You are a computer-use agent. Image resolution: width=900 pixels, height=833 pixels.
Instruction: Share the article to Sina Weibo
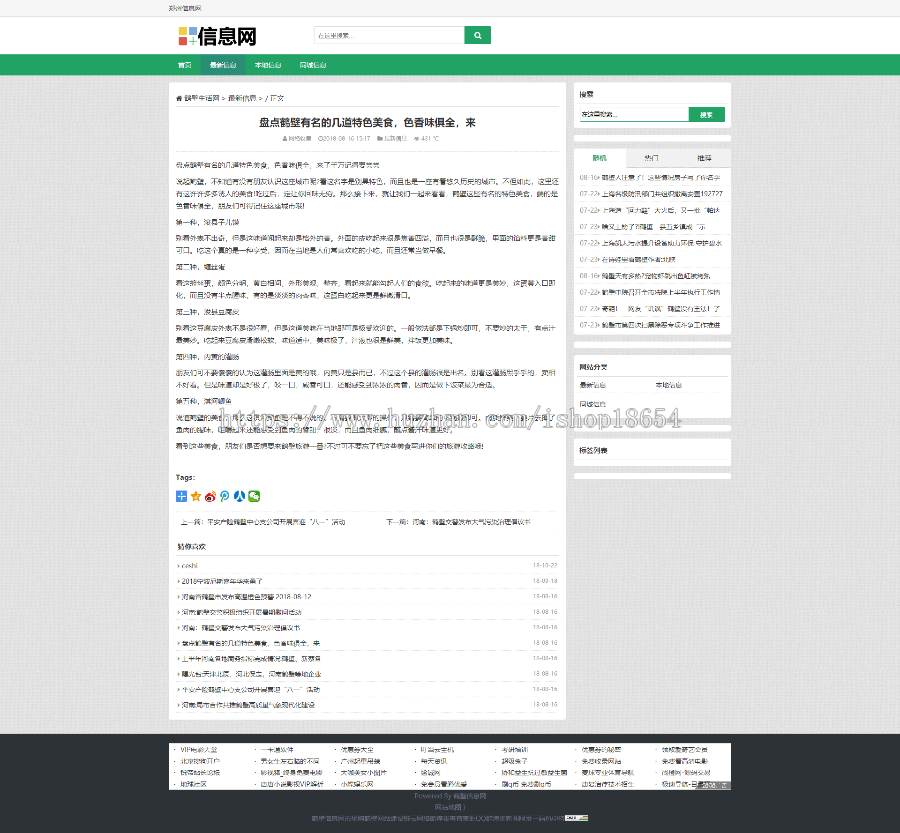tap(211, 495)
